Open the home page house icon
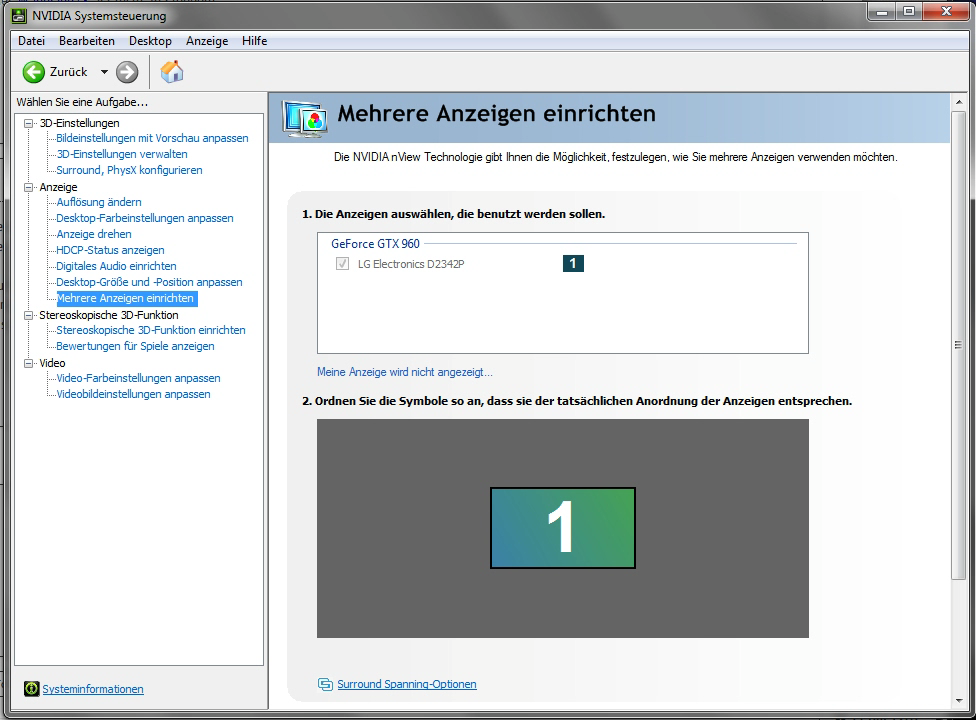Screen dimensions: 976x720 coord(172,72)
